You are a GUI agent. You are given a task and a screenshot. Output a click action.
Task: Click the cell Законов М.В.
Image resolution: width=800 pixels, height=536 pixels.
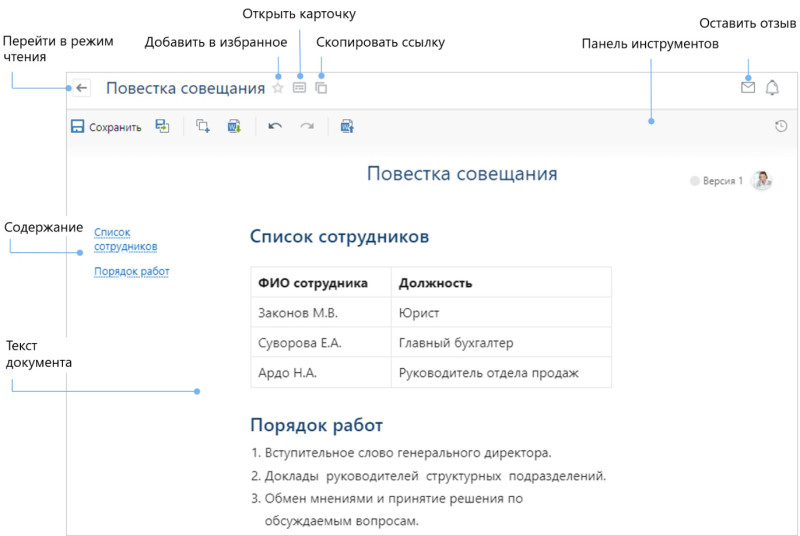[x=321, y=313]
